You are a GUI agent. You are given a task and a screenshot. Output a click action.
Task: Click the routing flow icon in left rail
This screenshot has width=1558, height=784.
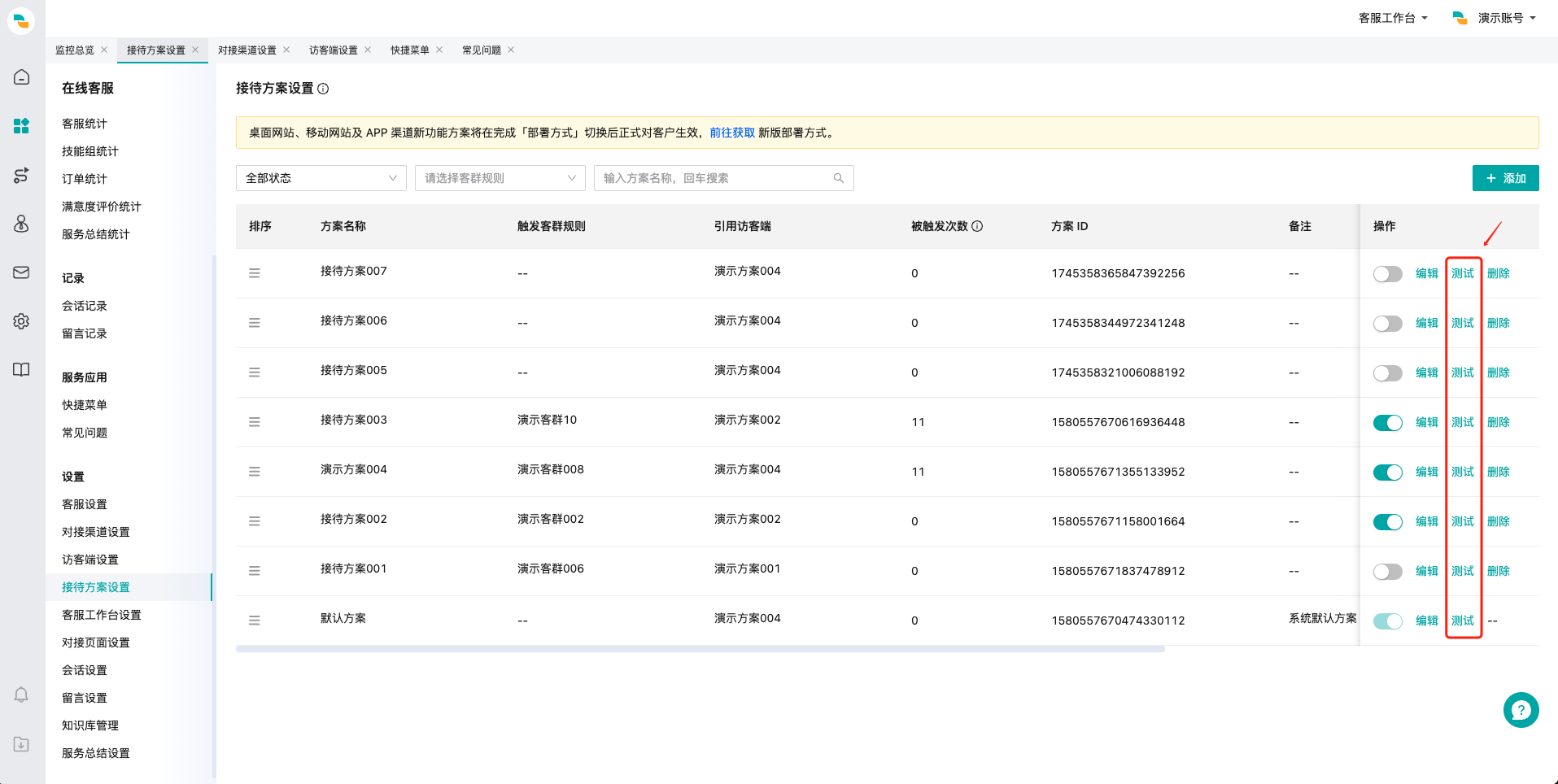click(22, 175)
